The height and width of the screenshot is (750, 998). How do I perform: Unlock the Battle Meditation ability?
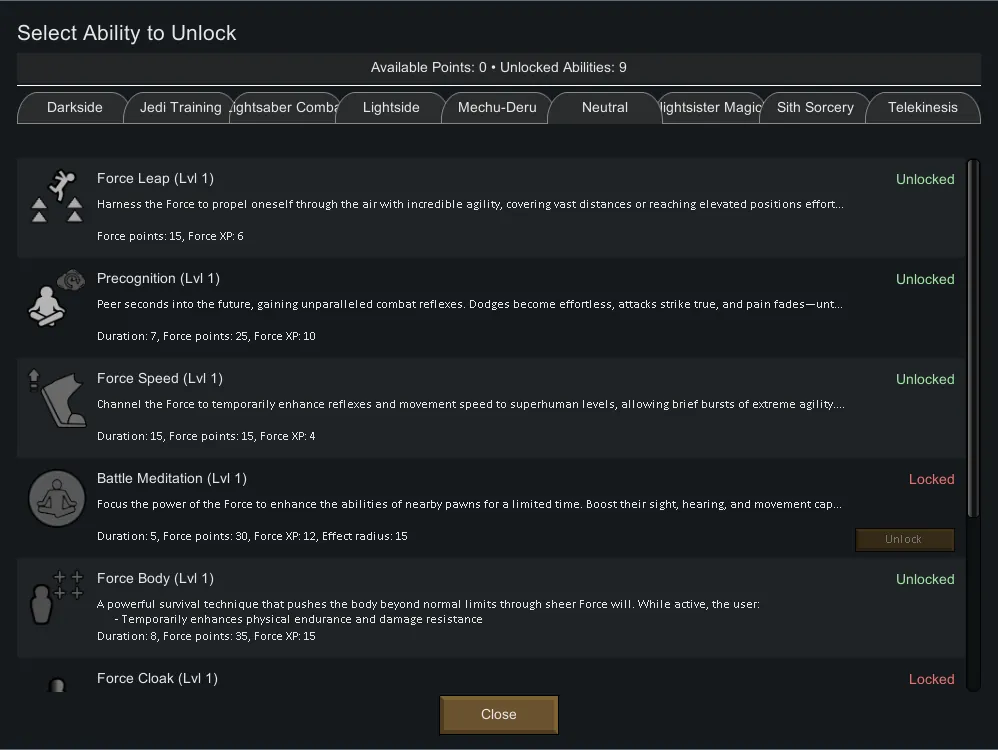[x=904, y=540]
